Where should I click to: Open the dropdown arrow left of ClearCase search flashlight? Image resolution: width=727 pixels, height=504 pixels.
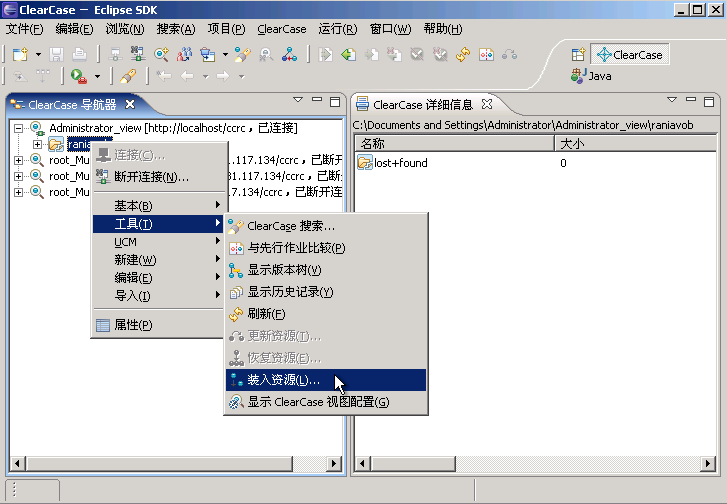[x=225, y=55]
